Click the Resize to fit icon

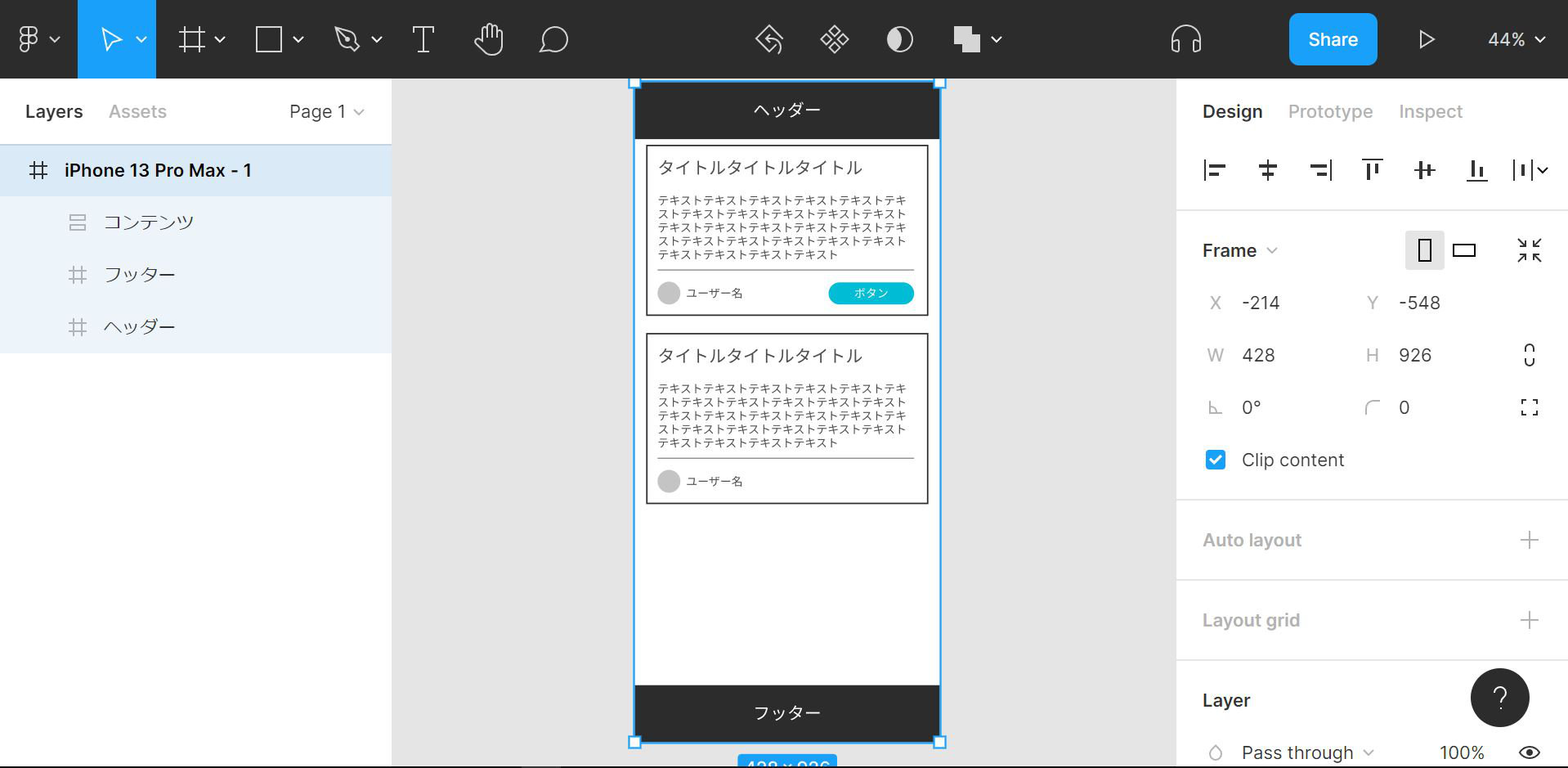pos(1530,250)
